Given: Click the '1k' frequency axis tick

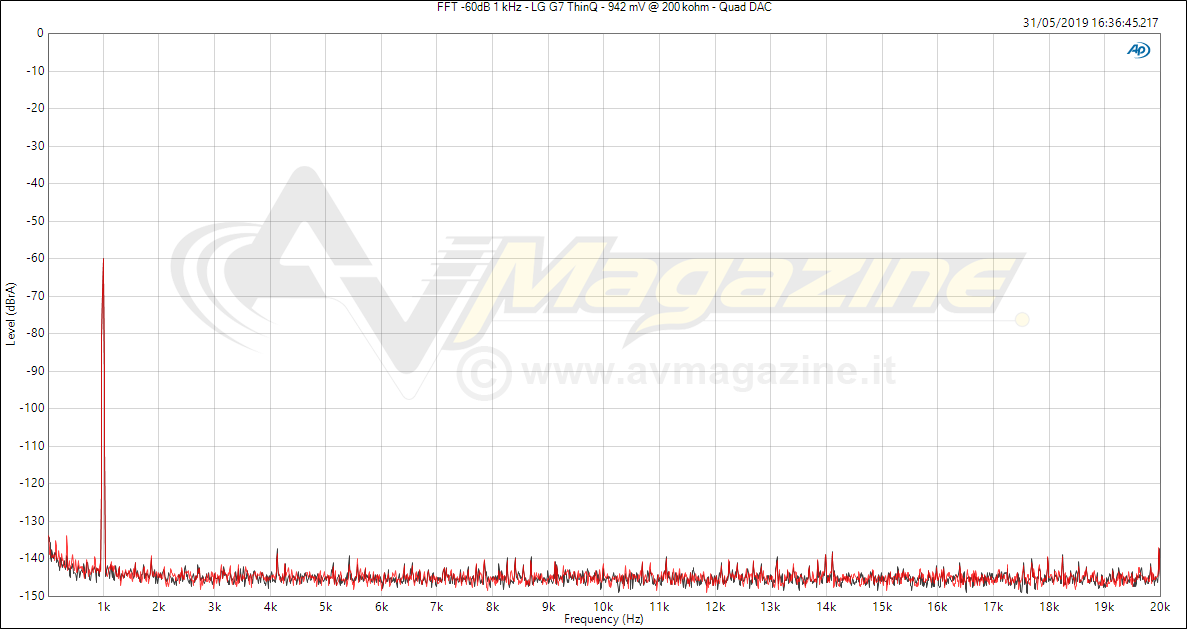Looking at the screenshot, I should [x=104, y=607].
